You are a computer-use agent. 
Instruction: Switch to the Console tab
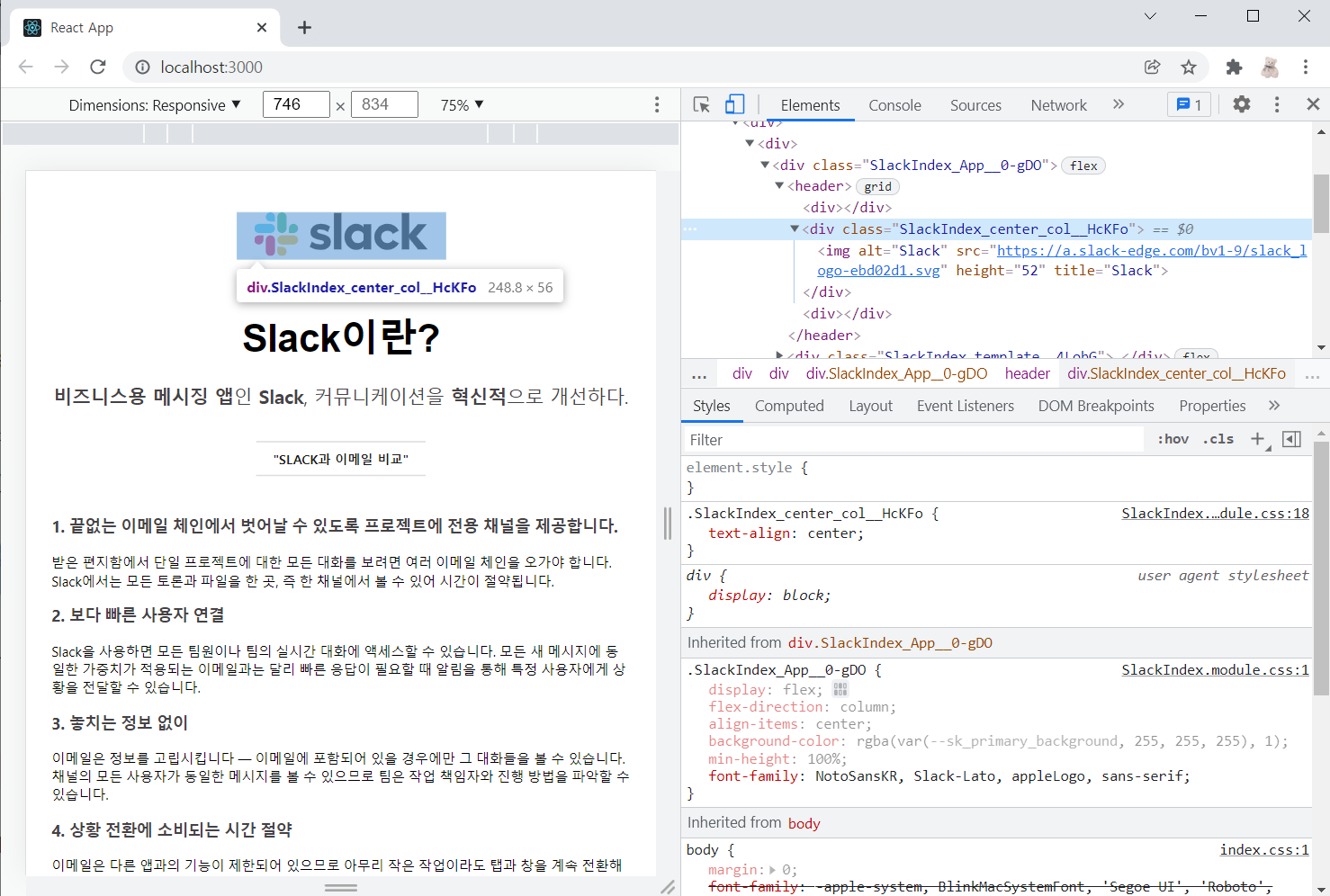click(894, 105)
